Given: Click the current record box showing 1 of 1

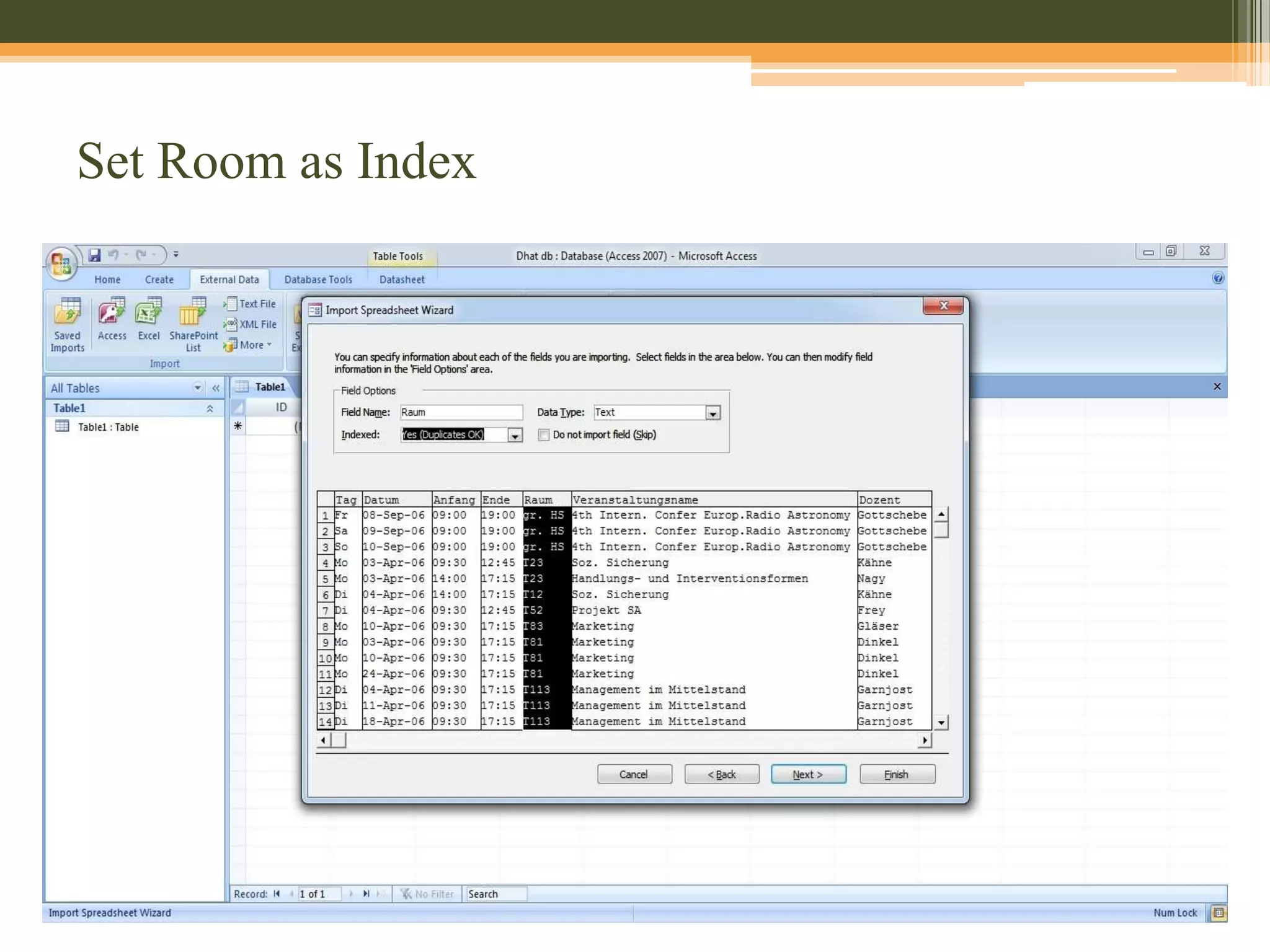Looking at the screenshot, I should (x=319, y=894).
